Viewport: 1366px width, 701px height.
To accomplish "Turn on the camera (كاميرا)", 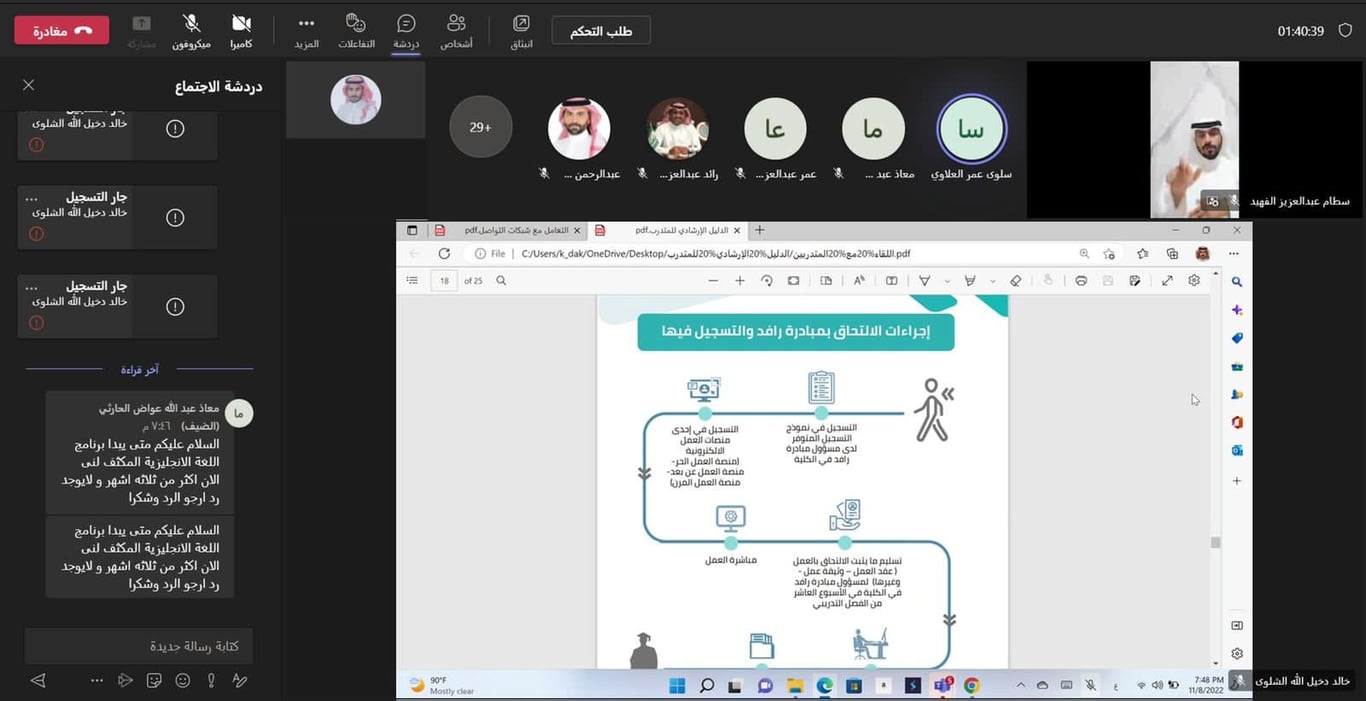I will pyautogui.click(x=241, y=30).
